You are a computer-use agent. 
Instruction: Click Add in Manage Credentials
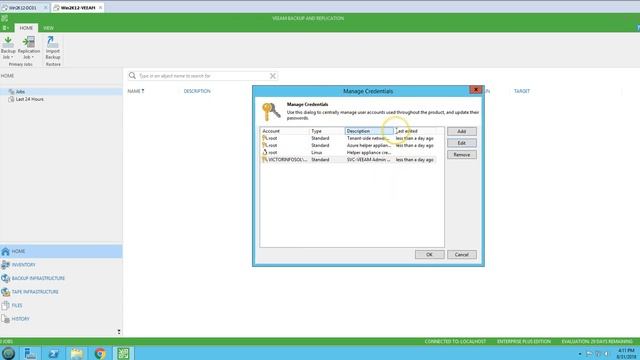click(462, 131)
